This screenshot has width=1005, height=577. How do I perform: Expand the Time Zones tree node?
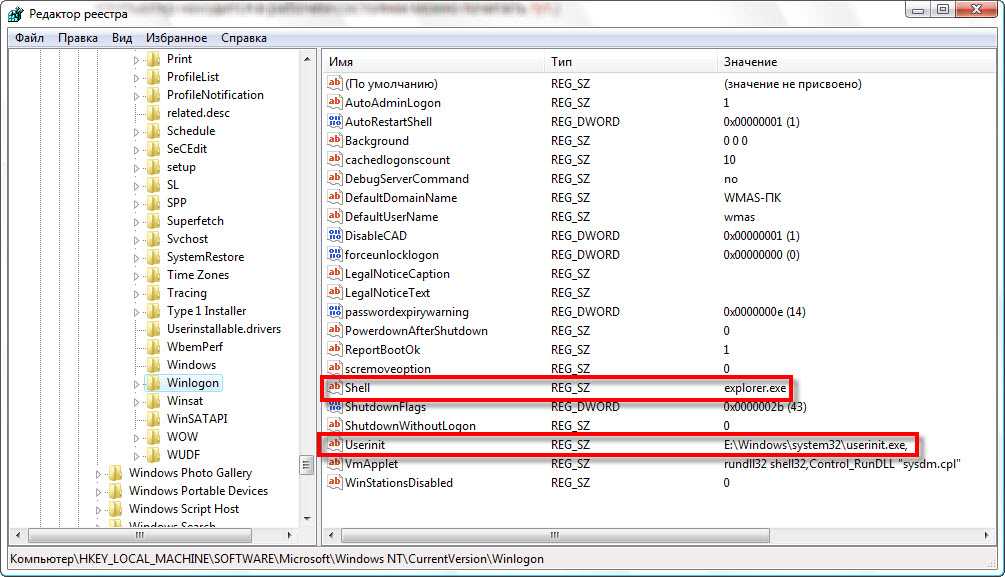click(137, 276)
